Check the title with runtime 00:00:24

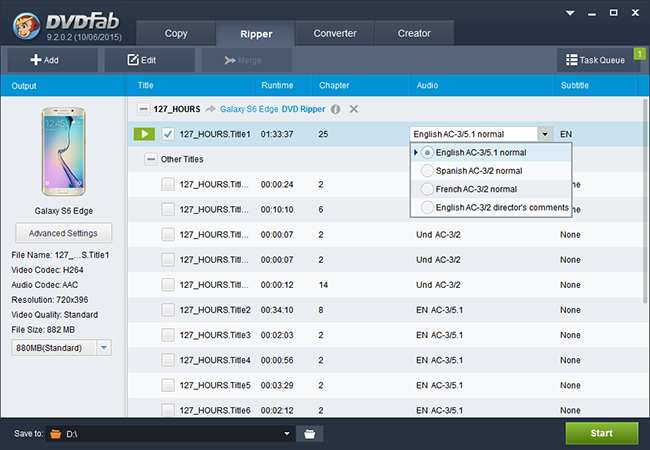[x=168, y=184]
